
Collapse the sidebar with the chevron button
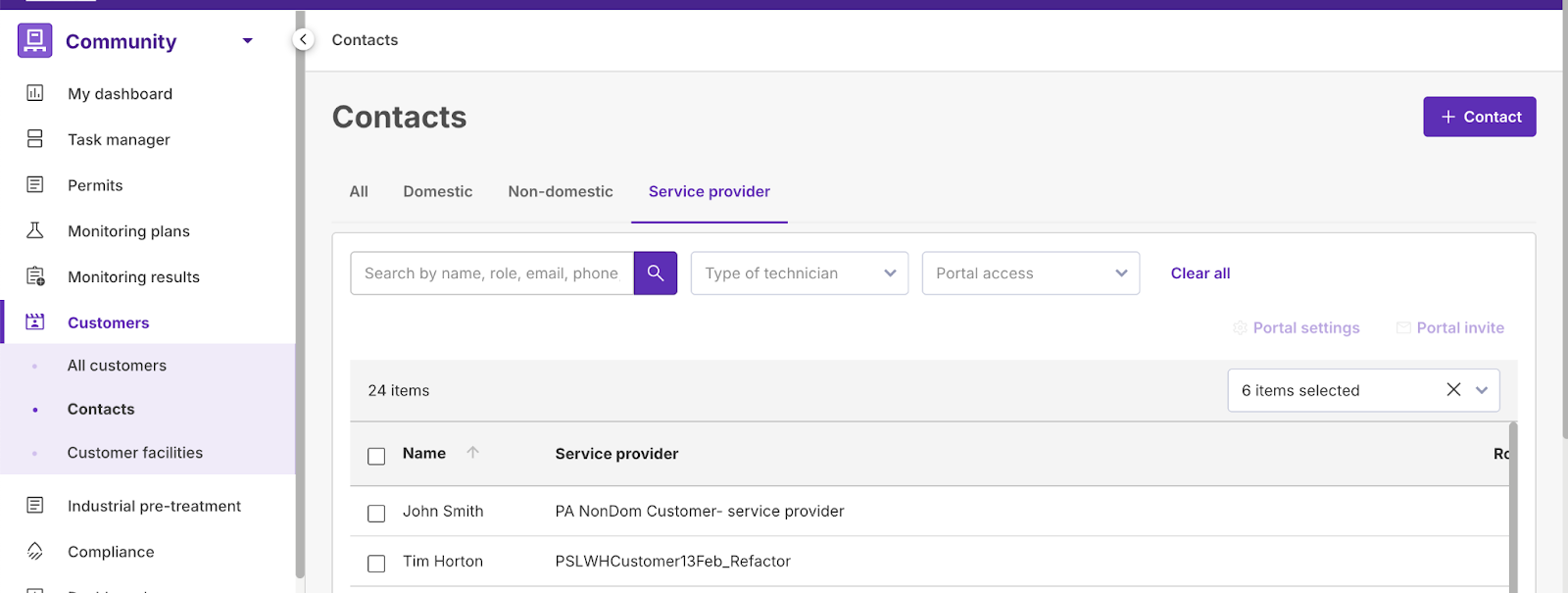click(x=303, y=39)
